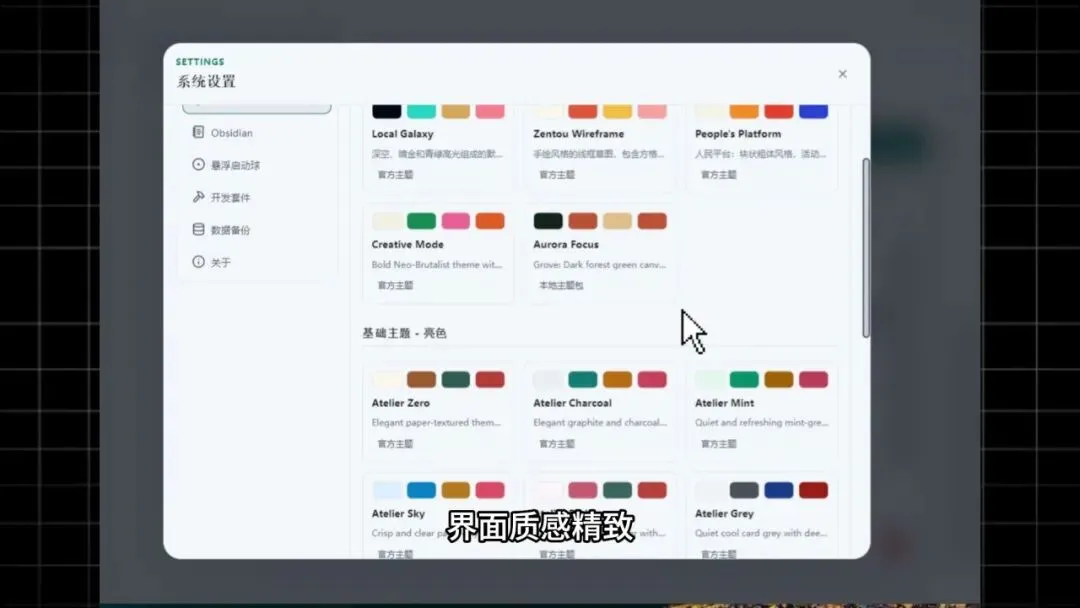Click the 'Grove: Dark forest green' description
The image size is (1080, 608).
tap(599, 264)
